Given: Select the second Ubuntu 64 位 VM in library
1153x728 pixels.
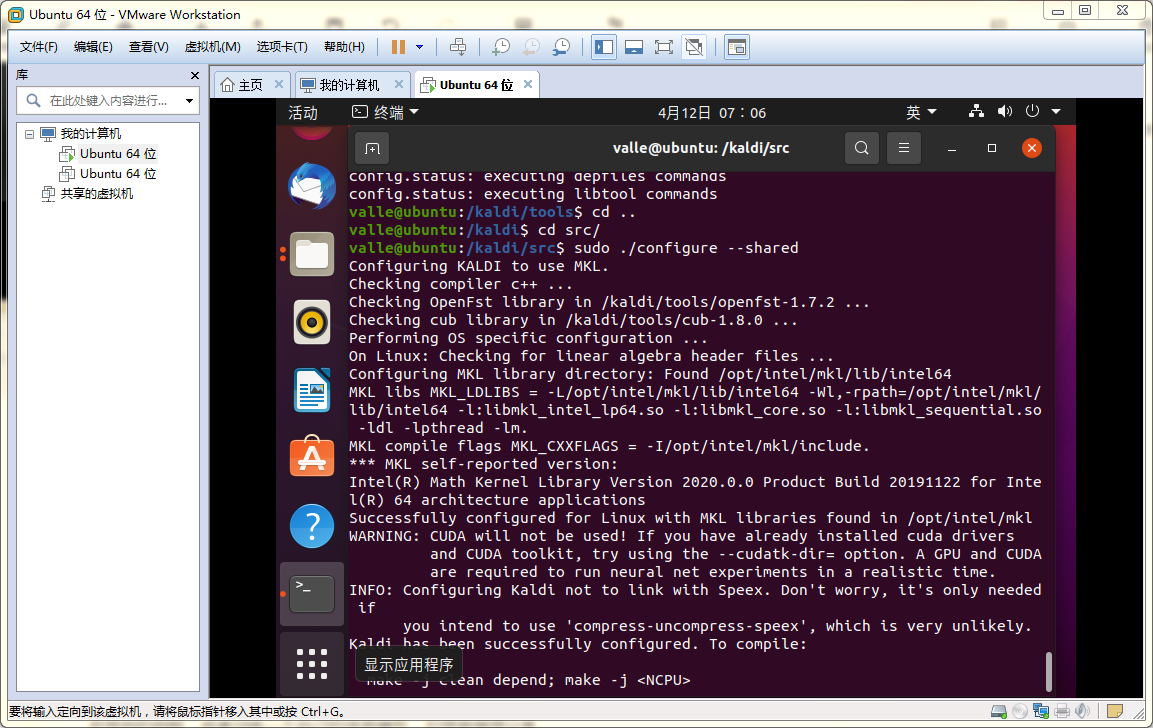Looking at the screenshot, I should (x=118, y=174).
